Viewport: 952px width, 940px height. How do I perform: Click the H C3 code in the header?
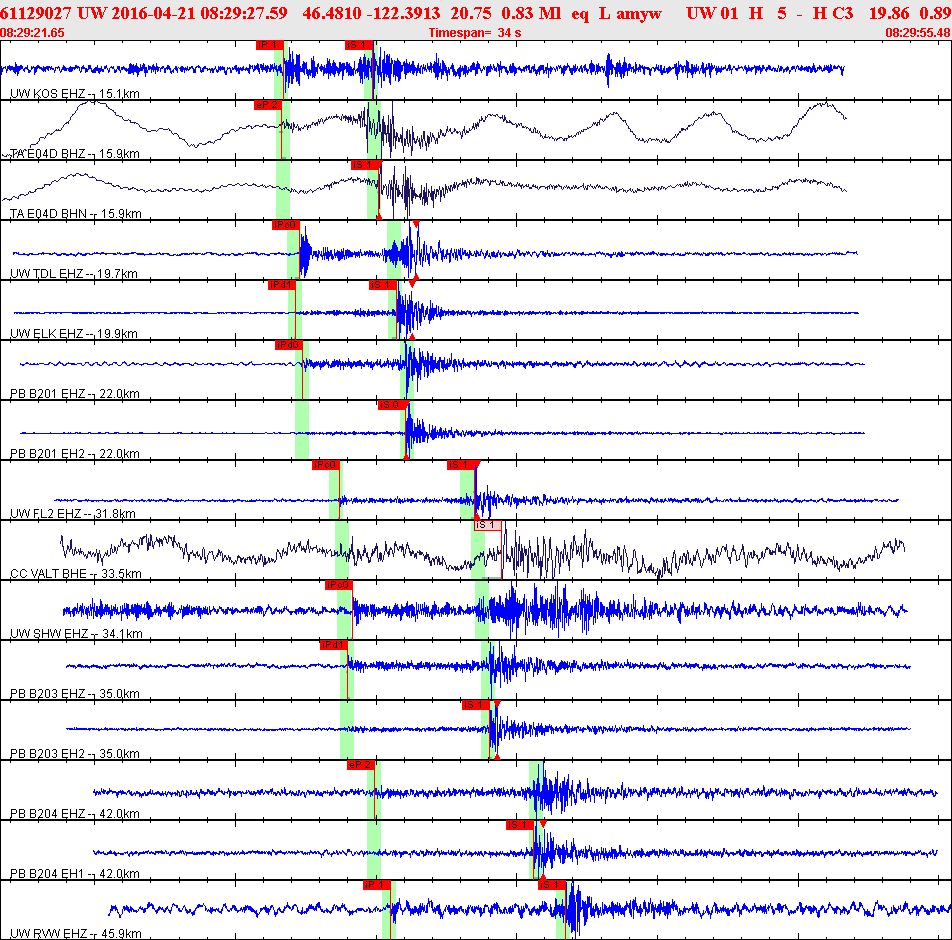(x=833, y=13)
